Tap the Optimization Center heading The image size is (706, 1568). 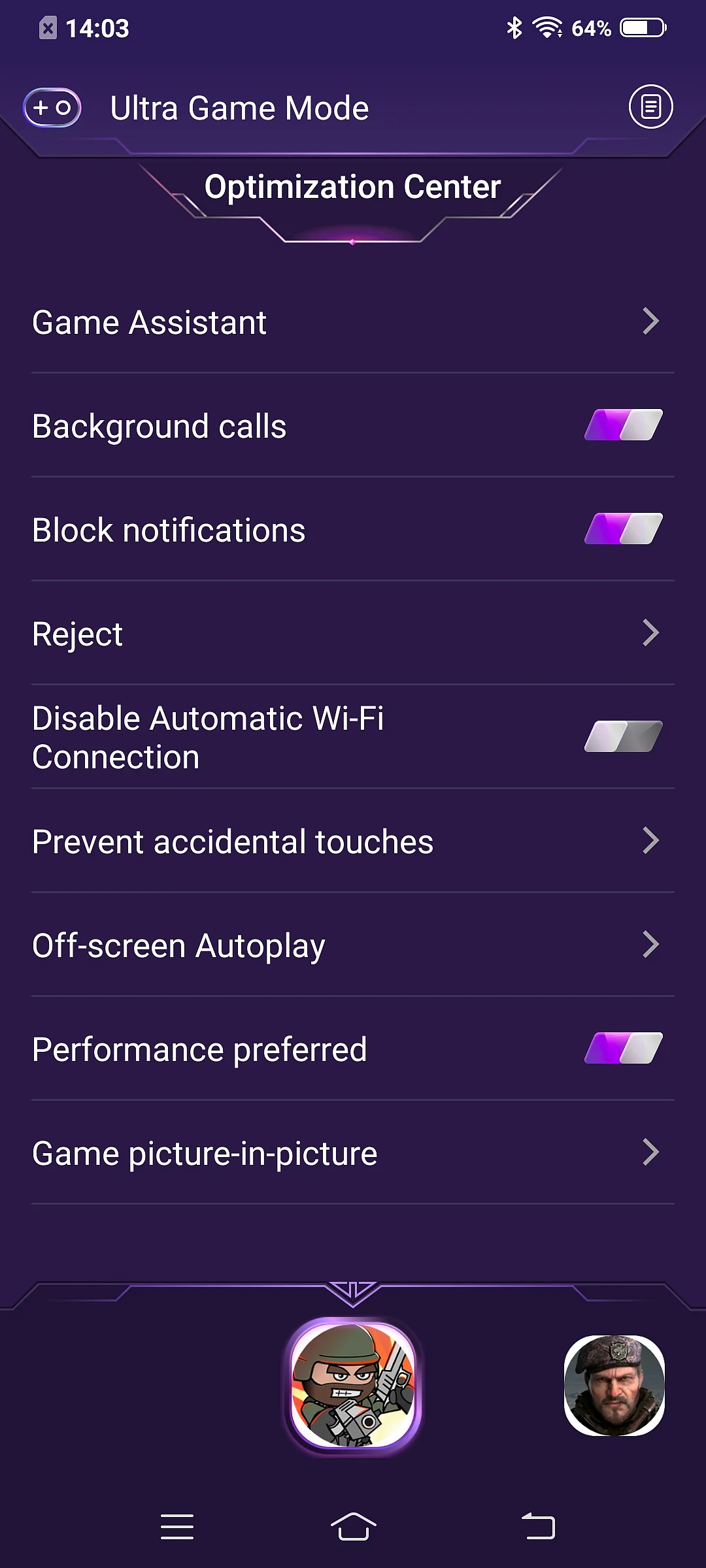[x=353, y=187]
